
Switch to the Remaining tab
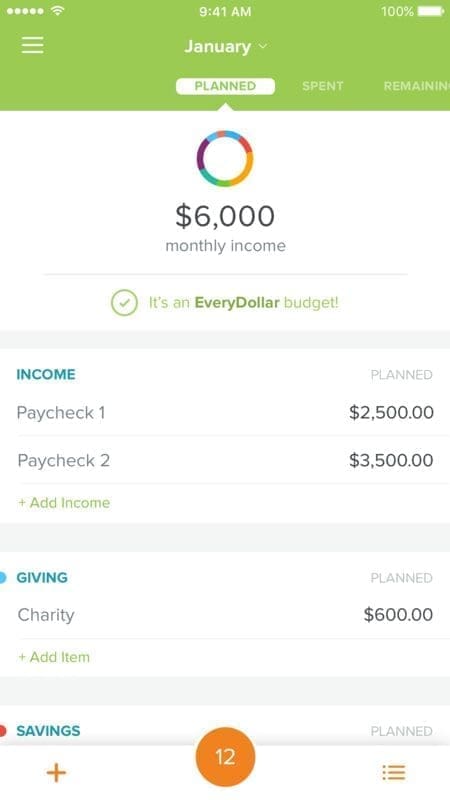[x=416, y=86]
